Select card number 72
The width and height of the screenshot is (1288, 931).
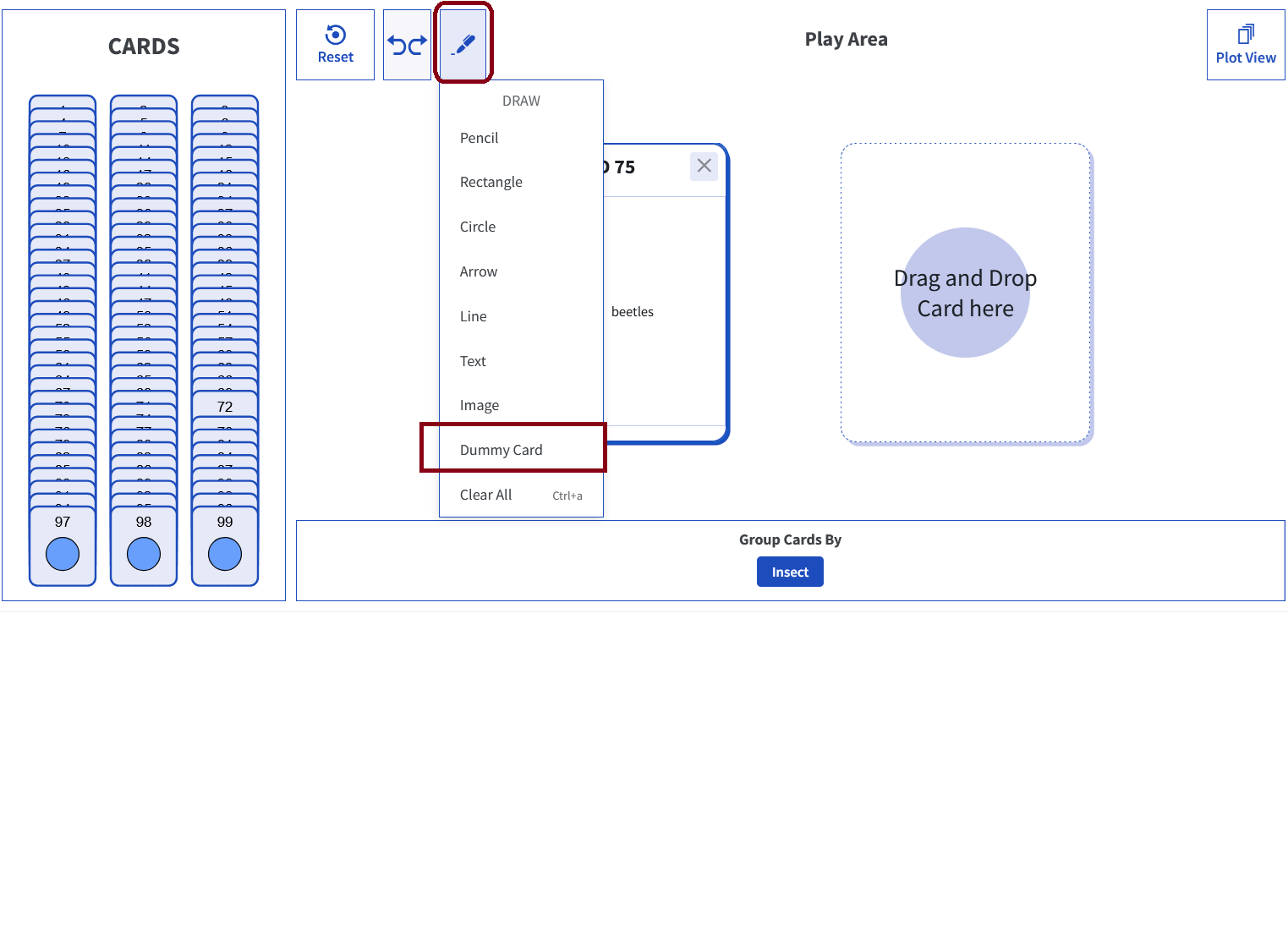click(225, 407)
